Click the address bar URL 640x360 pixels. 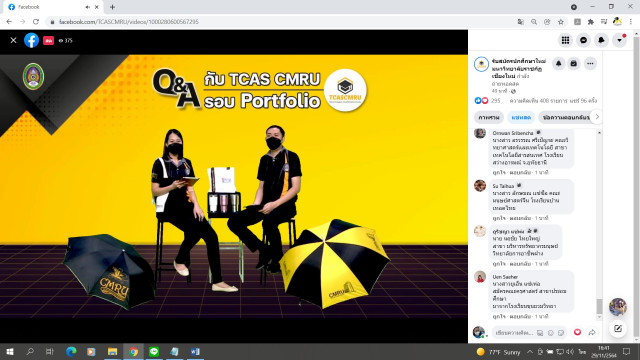click(x=129, y=22)
